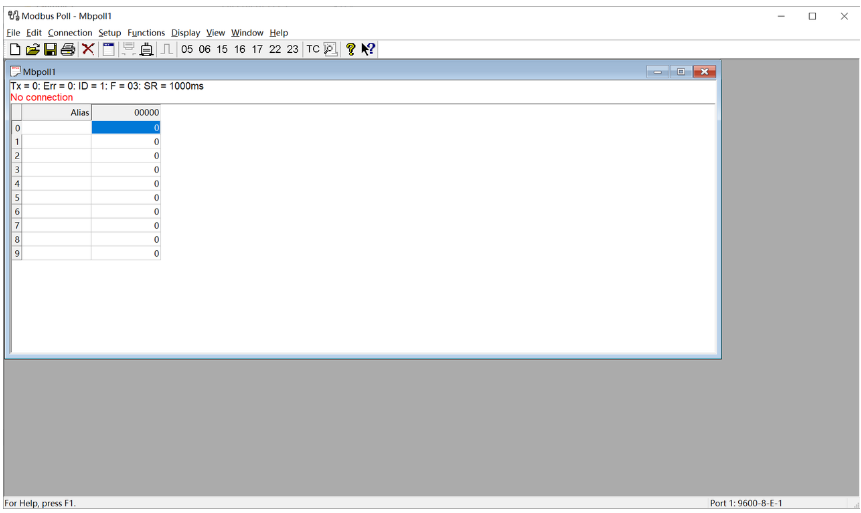
Task: Click the Alias cell in row 4
Action: coord(57,183)
